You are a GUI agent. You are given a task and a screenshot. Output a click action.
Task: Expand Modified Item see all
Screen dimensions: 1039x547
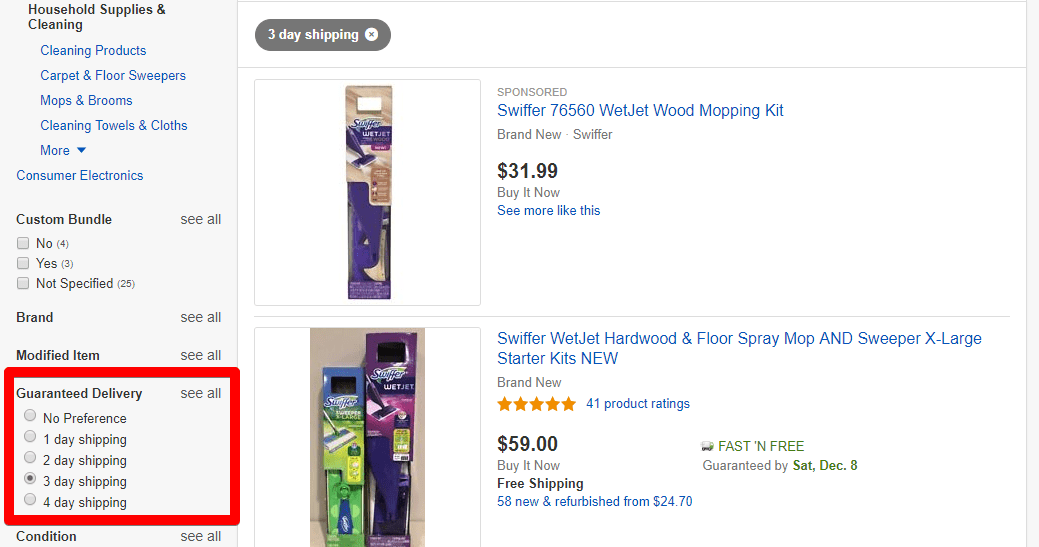(x=200, y=355)
